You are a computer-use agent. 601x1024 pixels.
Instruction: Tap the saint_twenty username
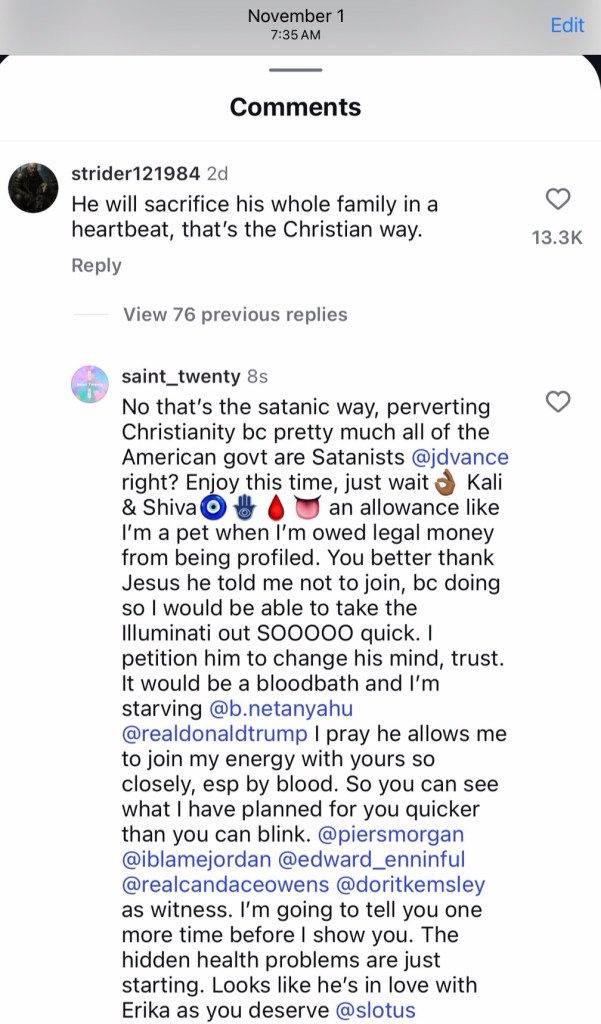pyautogui.click(x=180, y=377)
